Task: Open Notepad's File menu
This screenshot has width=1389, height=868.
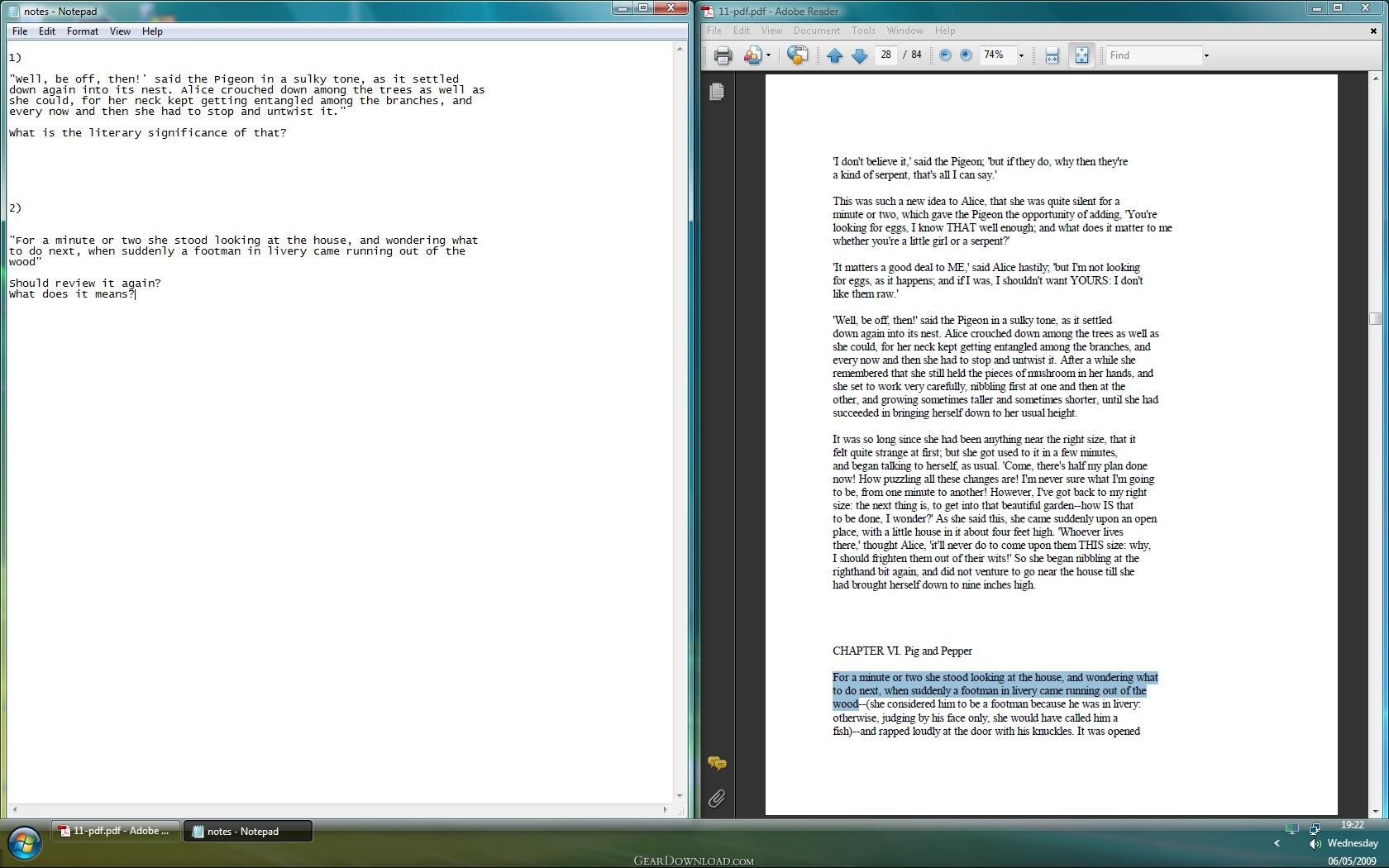Action: (20, 31)
